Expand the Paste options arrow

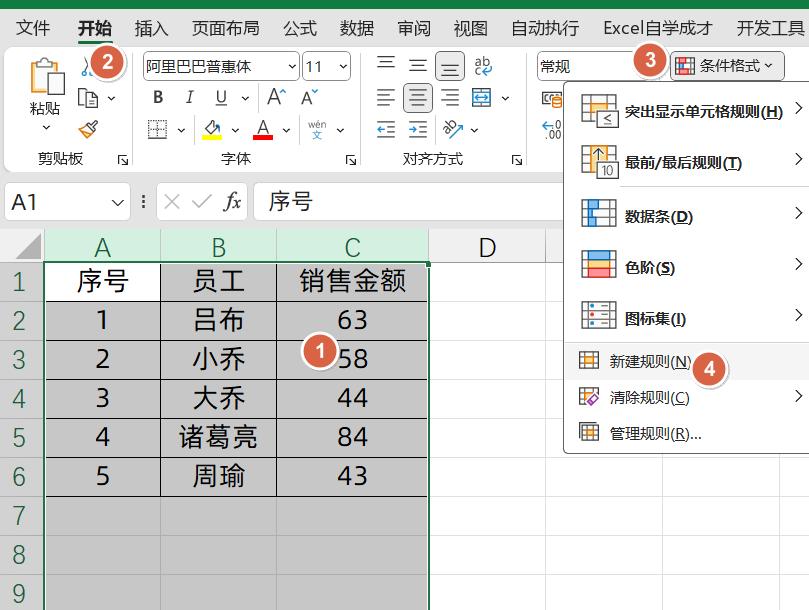[x=46, y=127]
